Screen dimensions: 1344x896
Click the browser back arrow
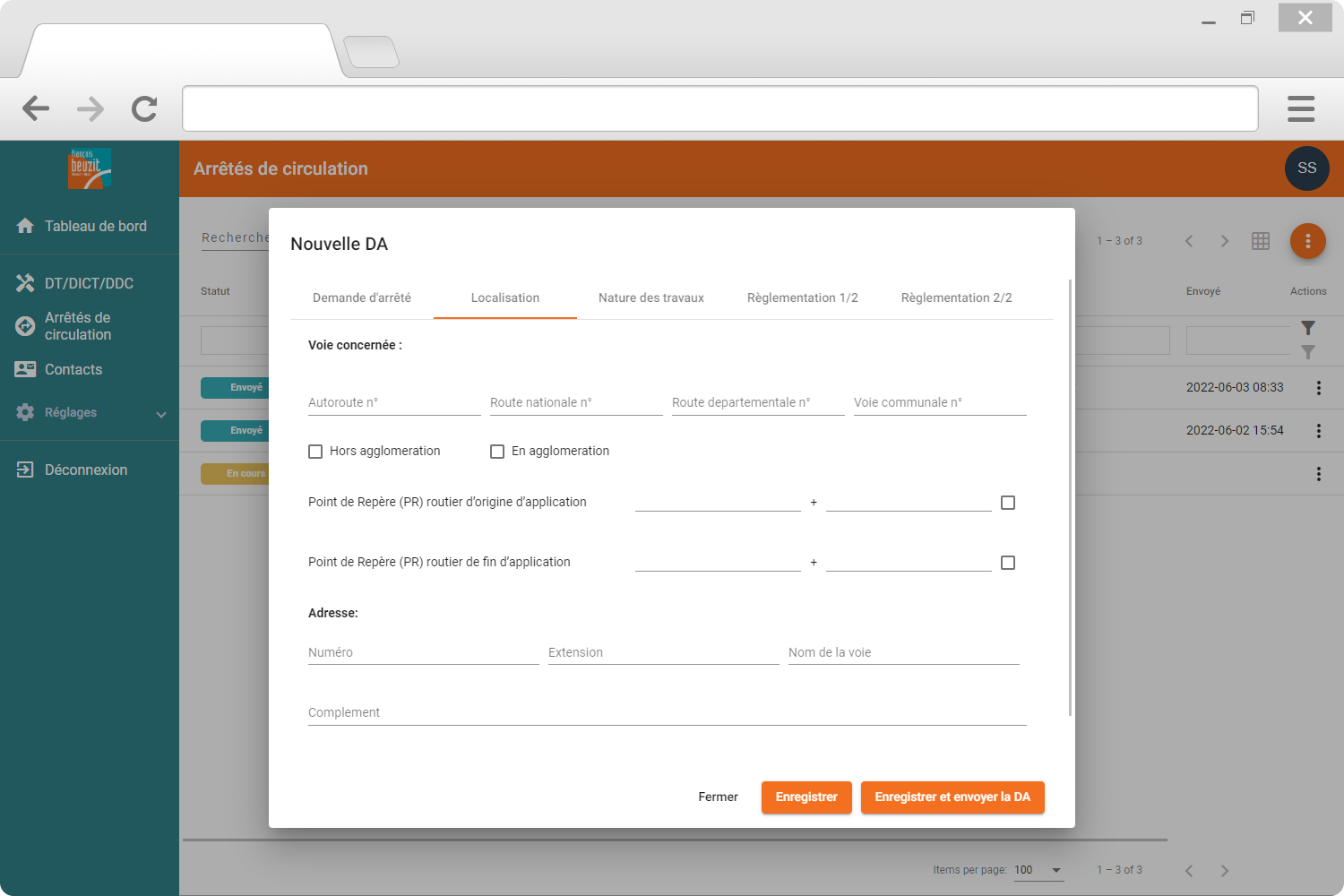[36, 108]
